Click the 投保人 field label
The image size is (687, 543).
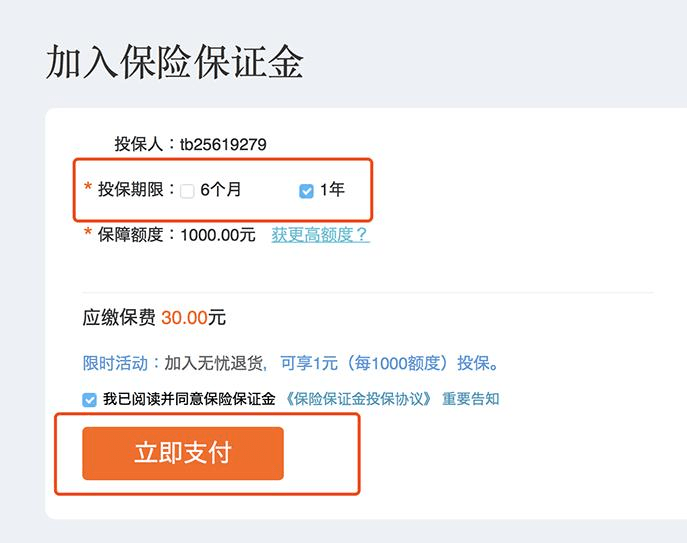[x=142, y=145]
